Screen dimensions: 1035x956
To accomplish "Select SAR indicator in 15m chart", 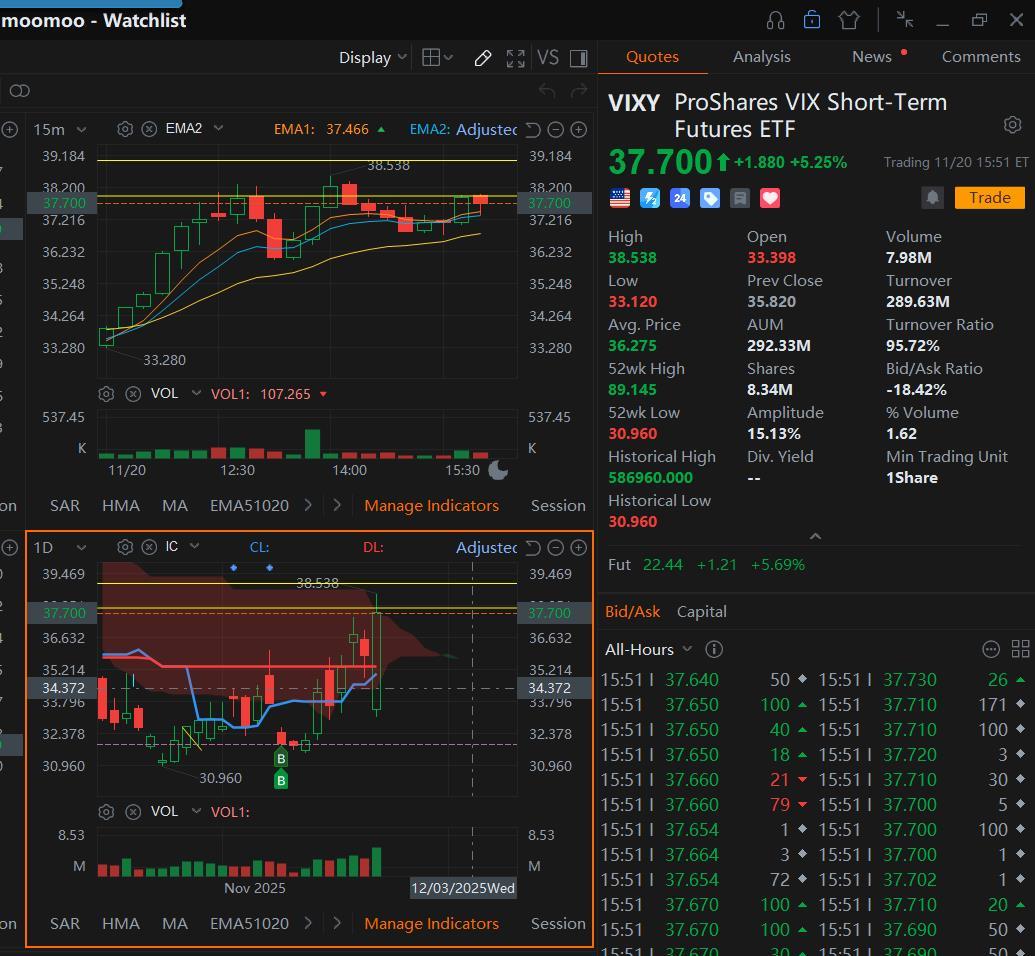I will 65,506.
